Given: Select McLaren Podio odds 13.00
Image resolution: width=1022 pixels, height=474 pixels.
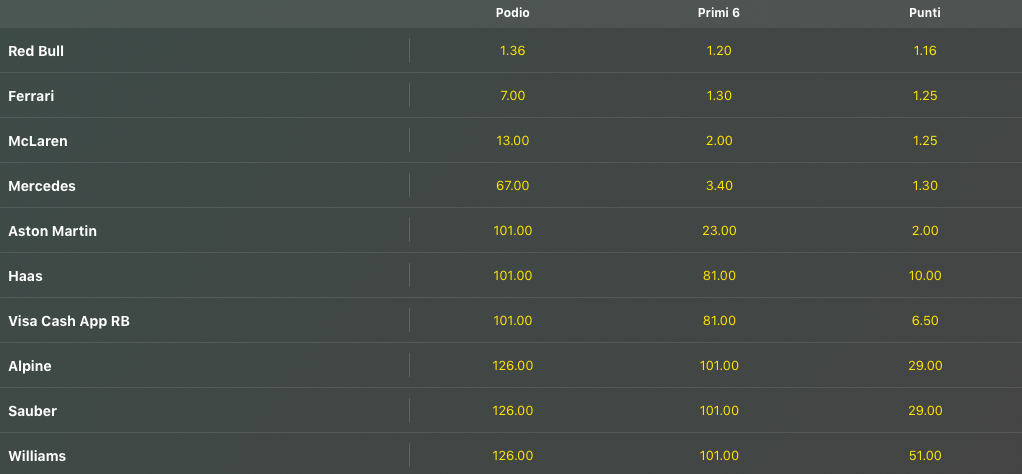Looking at the screenshot, I should click(512, 141).
